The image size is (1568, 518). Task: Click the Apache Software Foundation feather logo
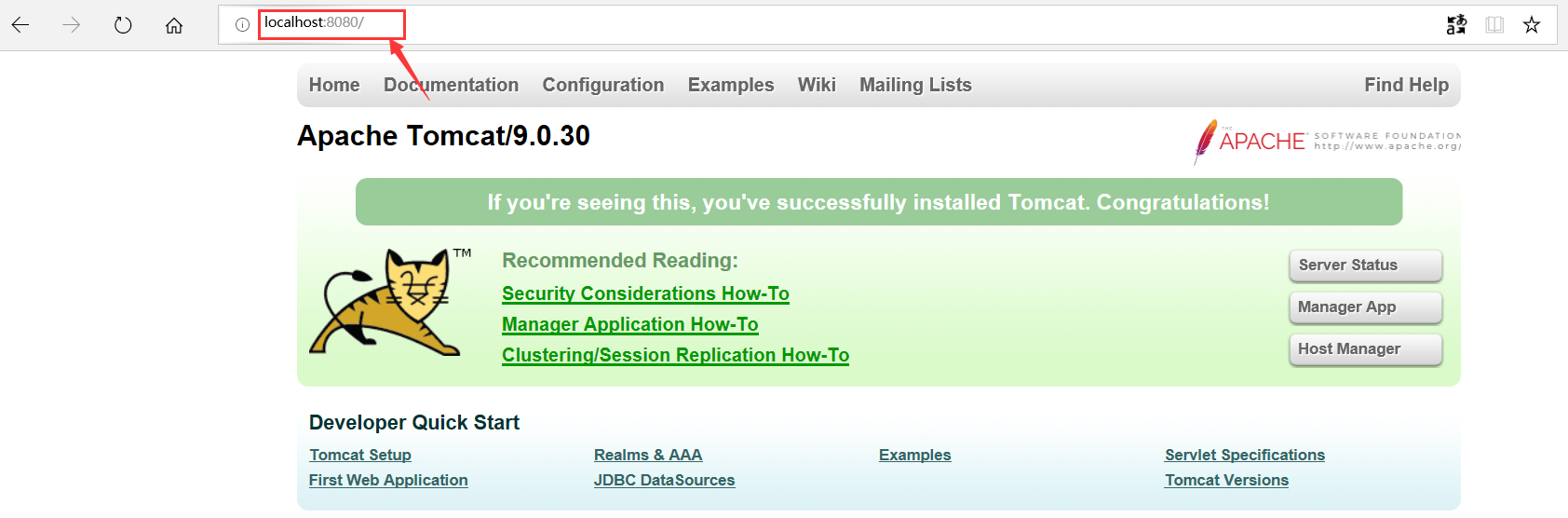[x=1327, y=142]
